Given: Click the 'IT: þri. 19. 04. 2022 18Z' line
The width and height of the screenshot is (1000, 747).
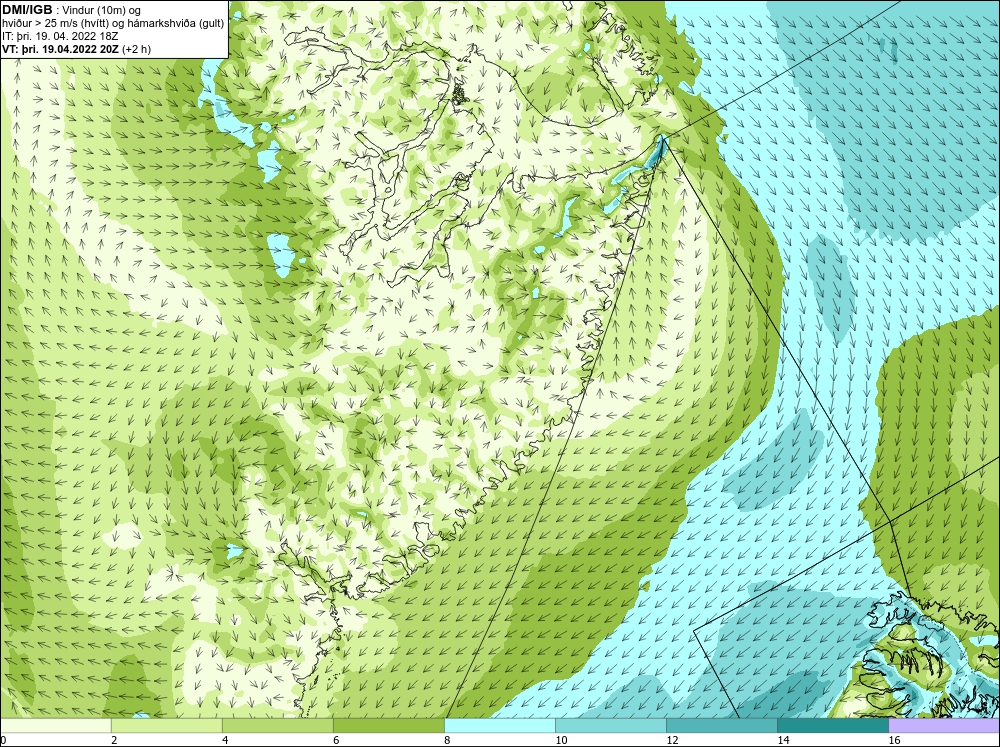Looking at the screenshot, I should 60,36.
